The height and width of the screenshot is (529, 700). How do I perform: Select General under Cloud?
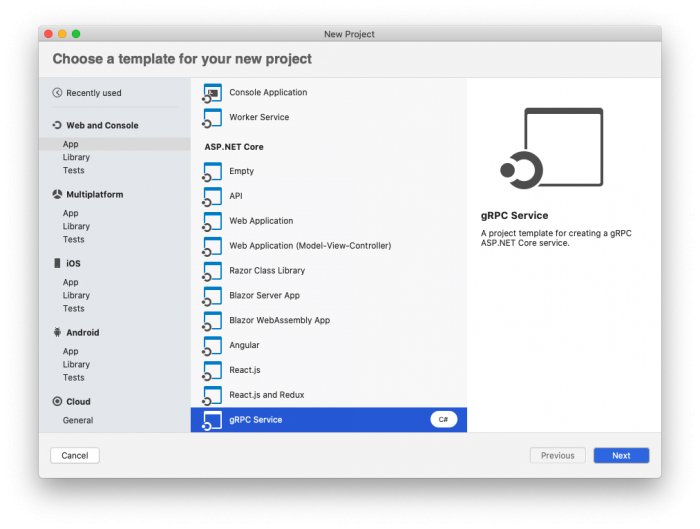pos(78,421)
